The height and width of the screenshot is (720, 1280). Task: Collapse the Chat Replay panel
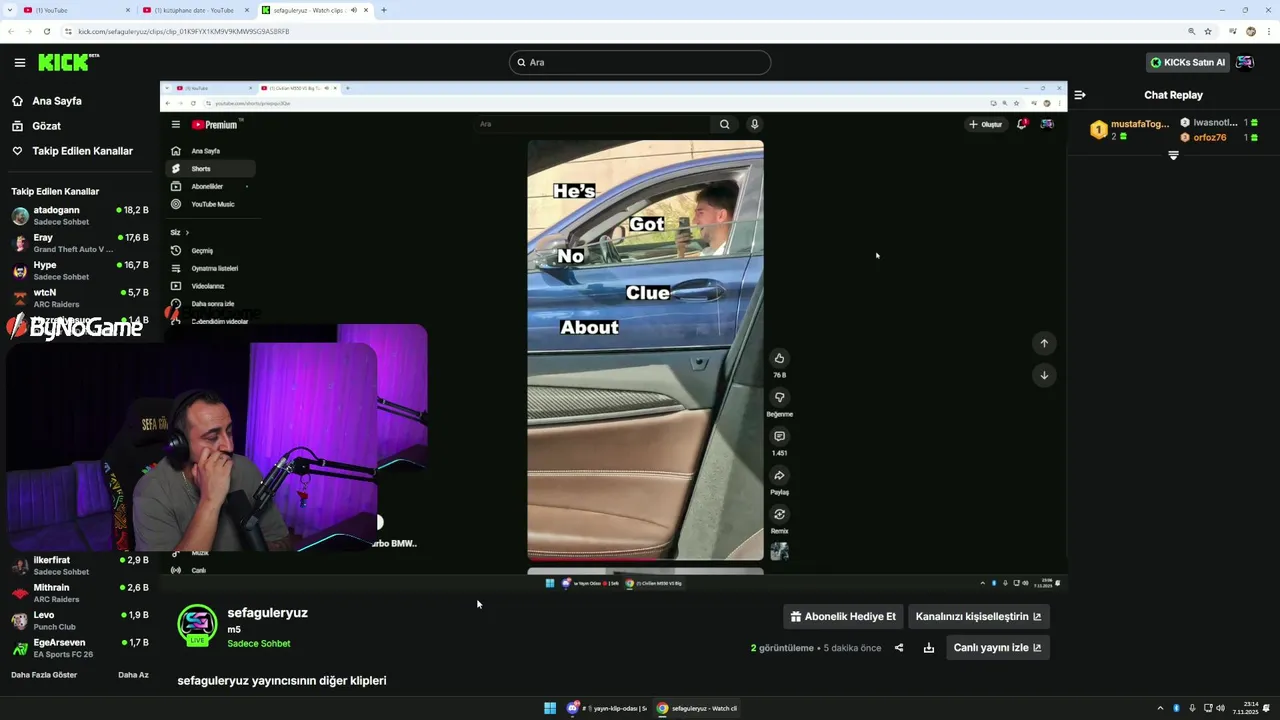coord(1080,95)
